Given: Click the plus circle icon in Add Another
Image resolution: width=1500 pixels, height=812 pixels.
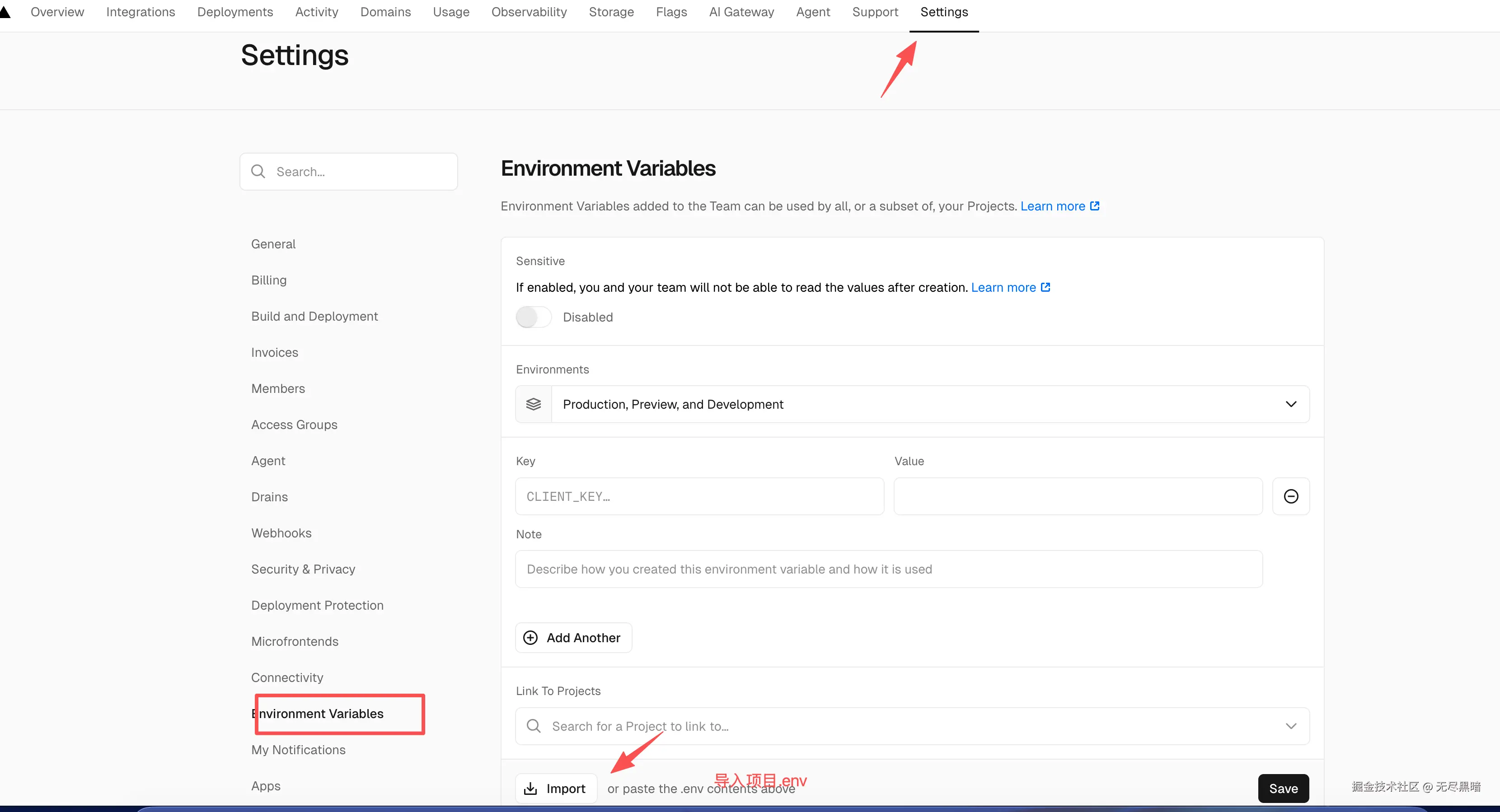Looking at the screenshot, I should click(530, 637).
